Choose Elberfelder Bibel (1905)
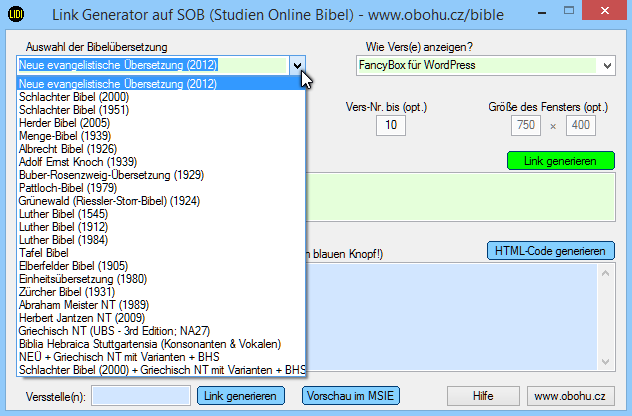The height and width of the screenshot is (416, 632). 161,266
